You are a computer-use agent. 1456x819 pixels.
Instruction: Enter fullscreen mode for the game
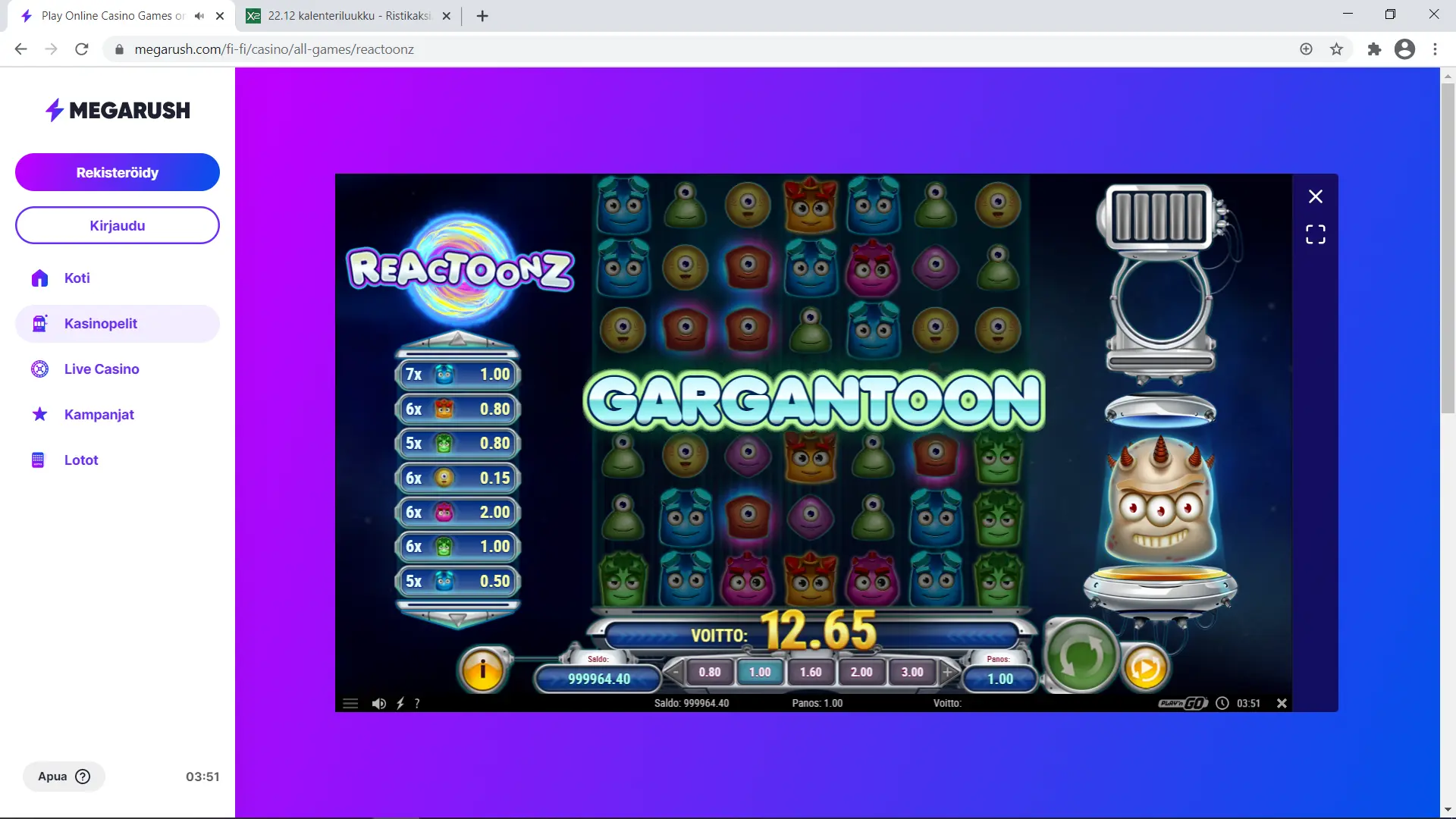click(1316, 234)
